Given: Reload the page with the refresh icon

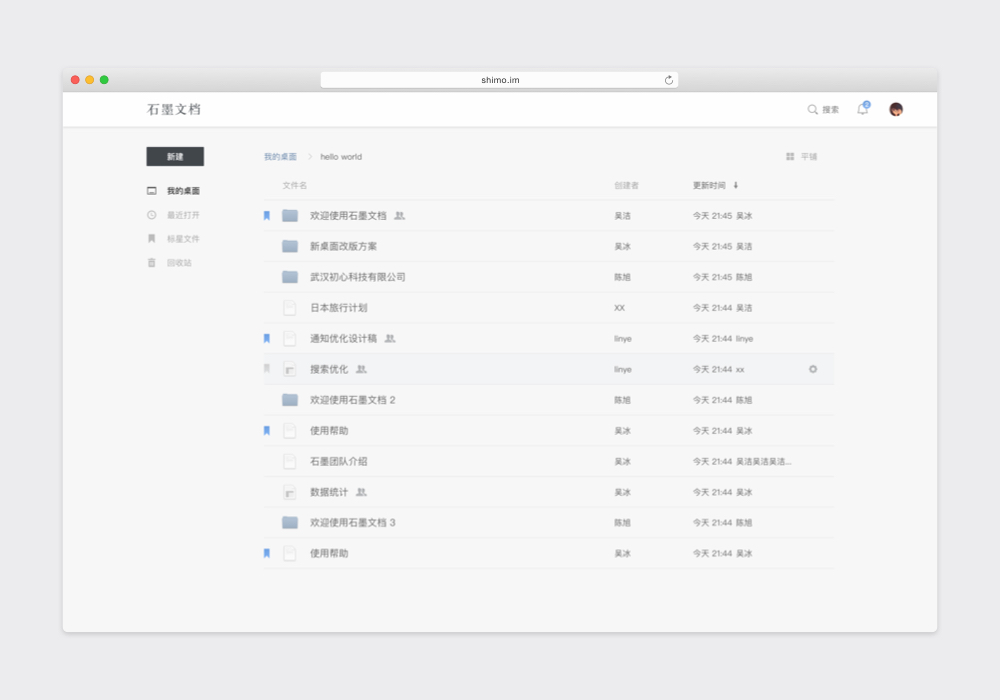Looking at the screenshot, I should pos(669,80).
